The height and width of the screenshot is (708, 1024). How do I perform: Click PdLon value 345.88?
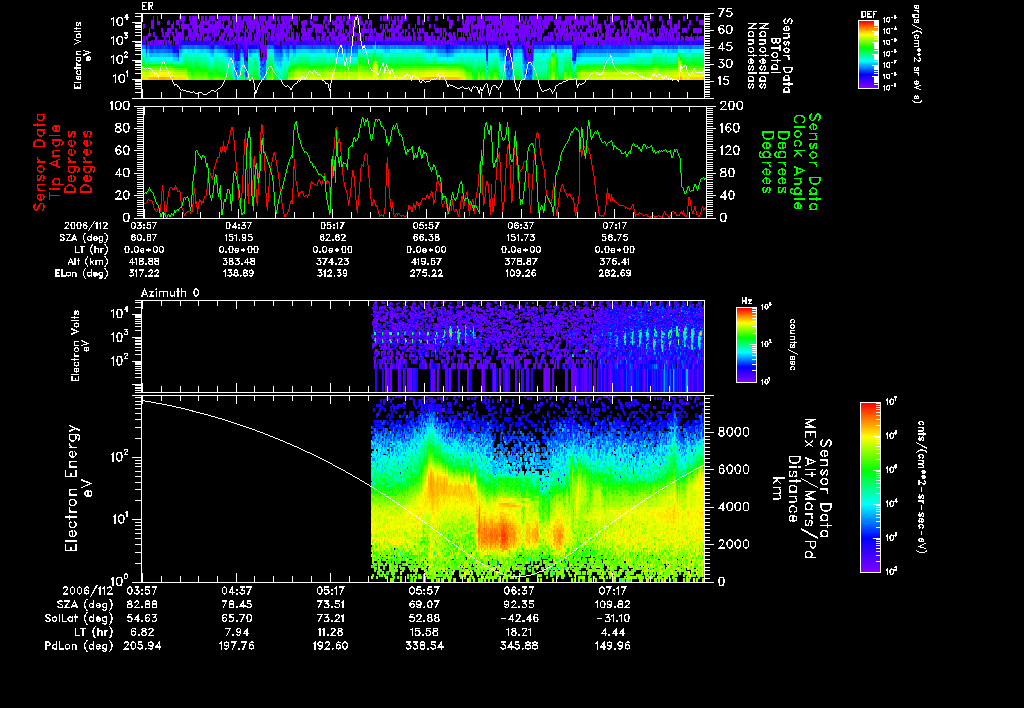click(519, 646)
